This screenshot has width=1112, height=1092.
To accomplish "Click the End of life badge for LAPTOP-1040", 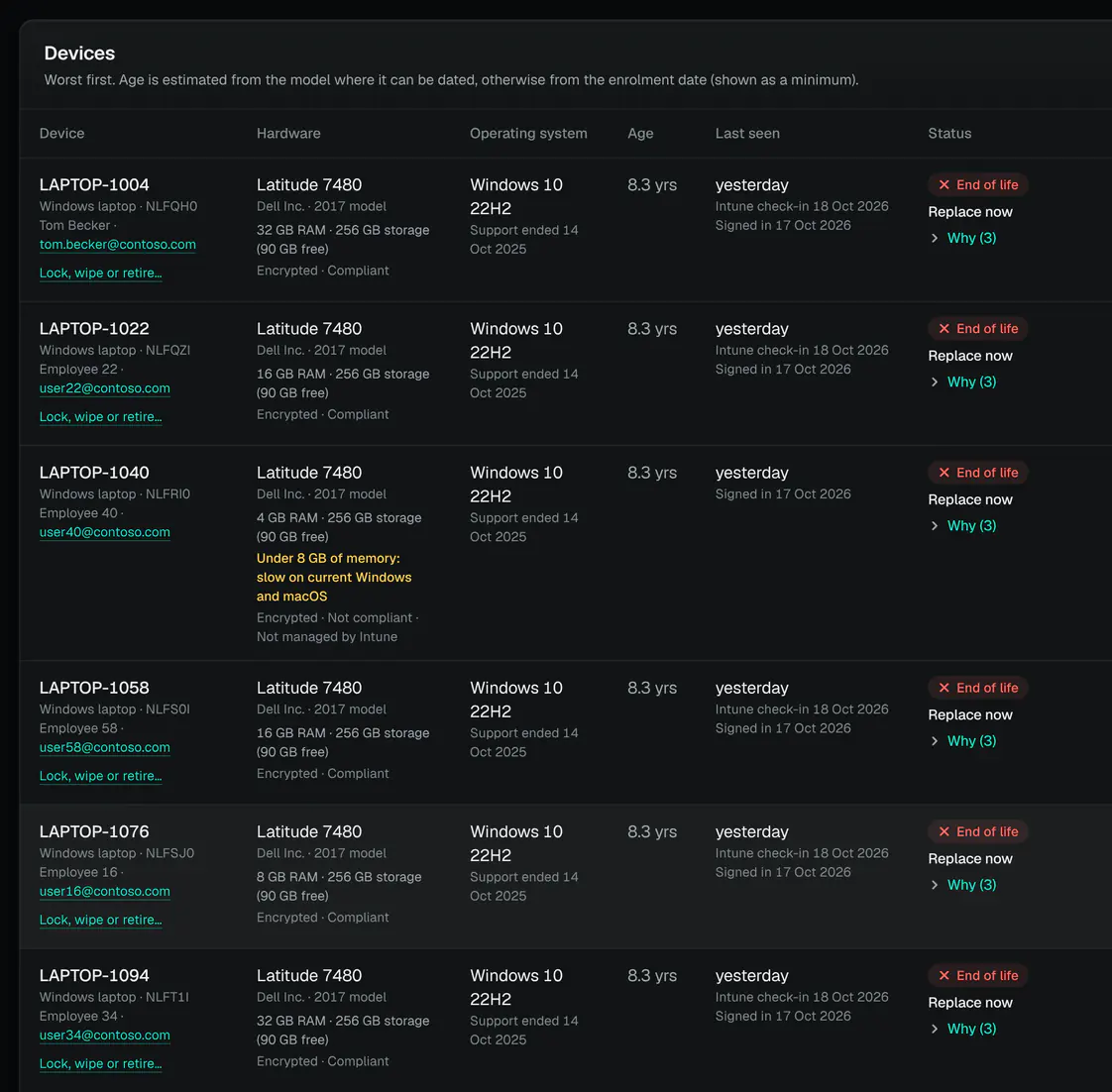I will pyautogui.click(x=978, y=473).
